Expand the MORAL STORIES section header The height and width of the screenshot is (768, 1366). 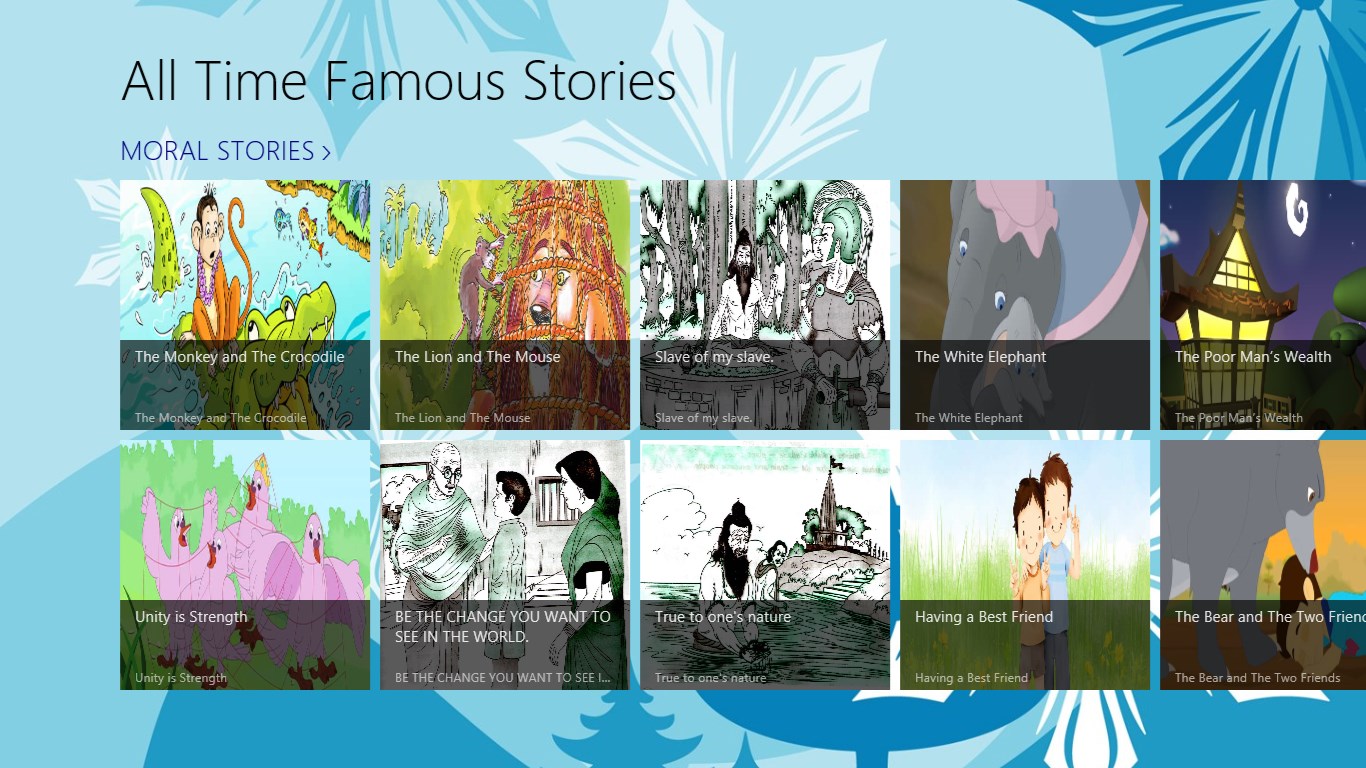(226, 151)
